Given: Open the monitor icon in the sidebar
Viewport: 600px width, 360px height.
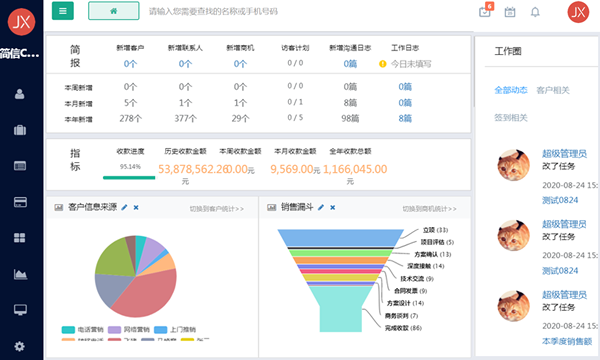Looking at the screenshot, I should pos(20,310).
